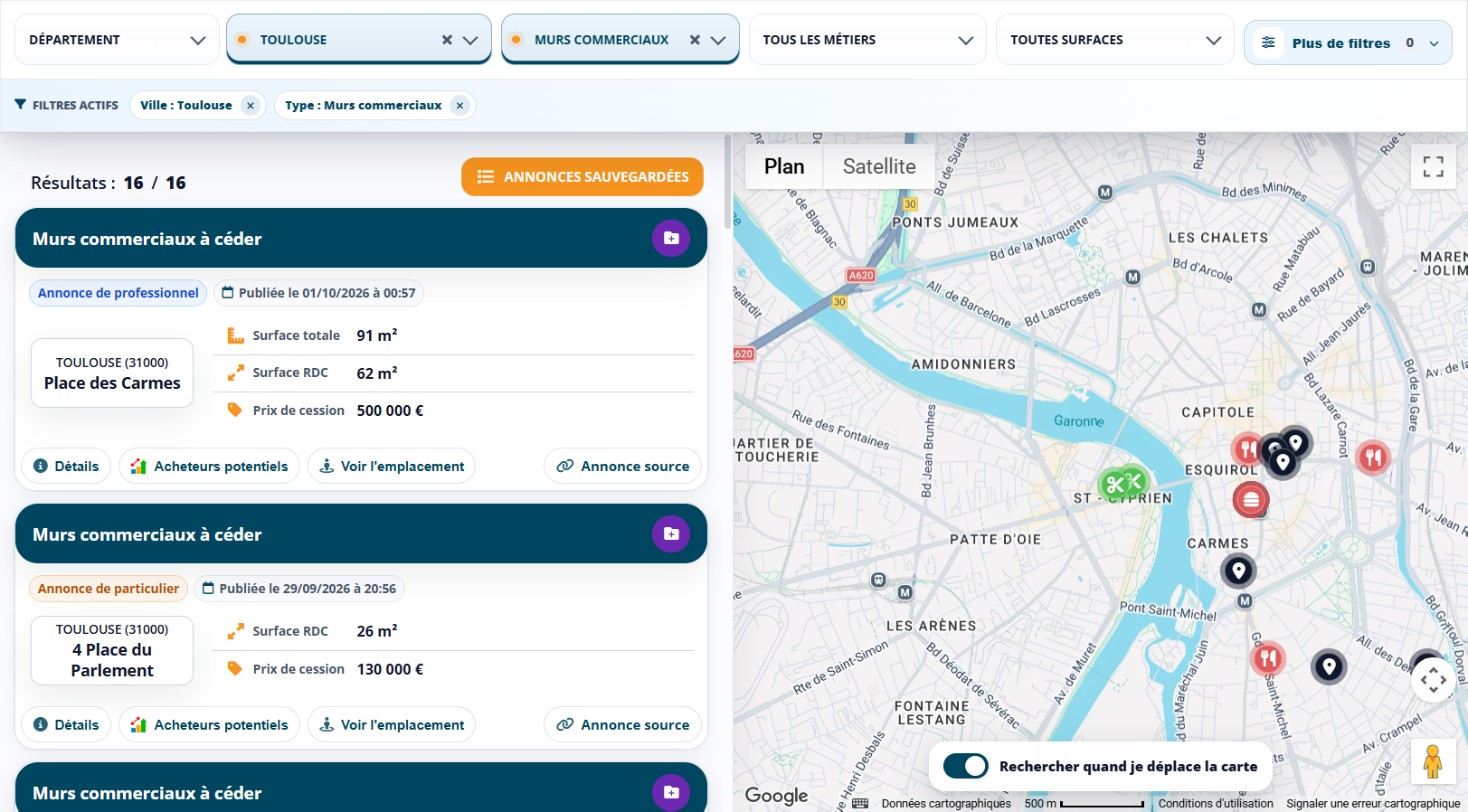Open map camera pan controls

coord(1433,680)
